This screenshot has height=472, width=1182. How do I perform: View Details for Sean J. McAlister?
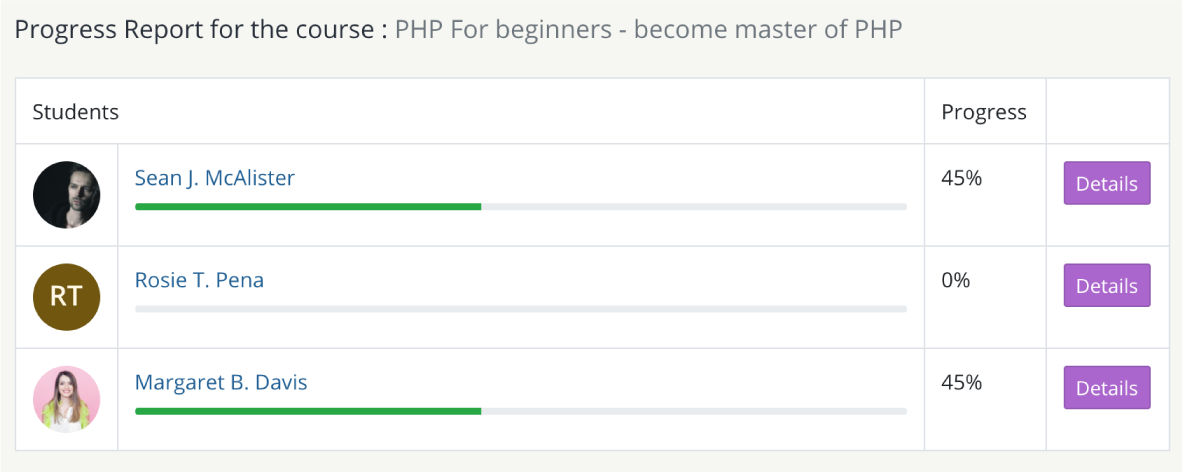(1107, 183)
